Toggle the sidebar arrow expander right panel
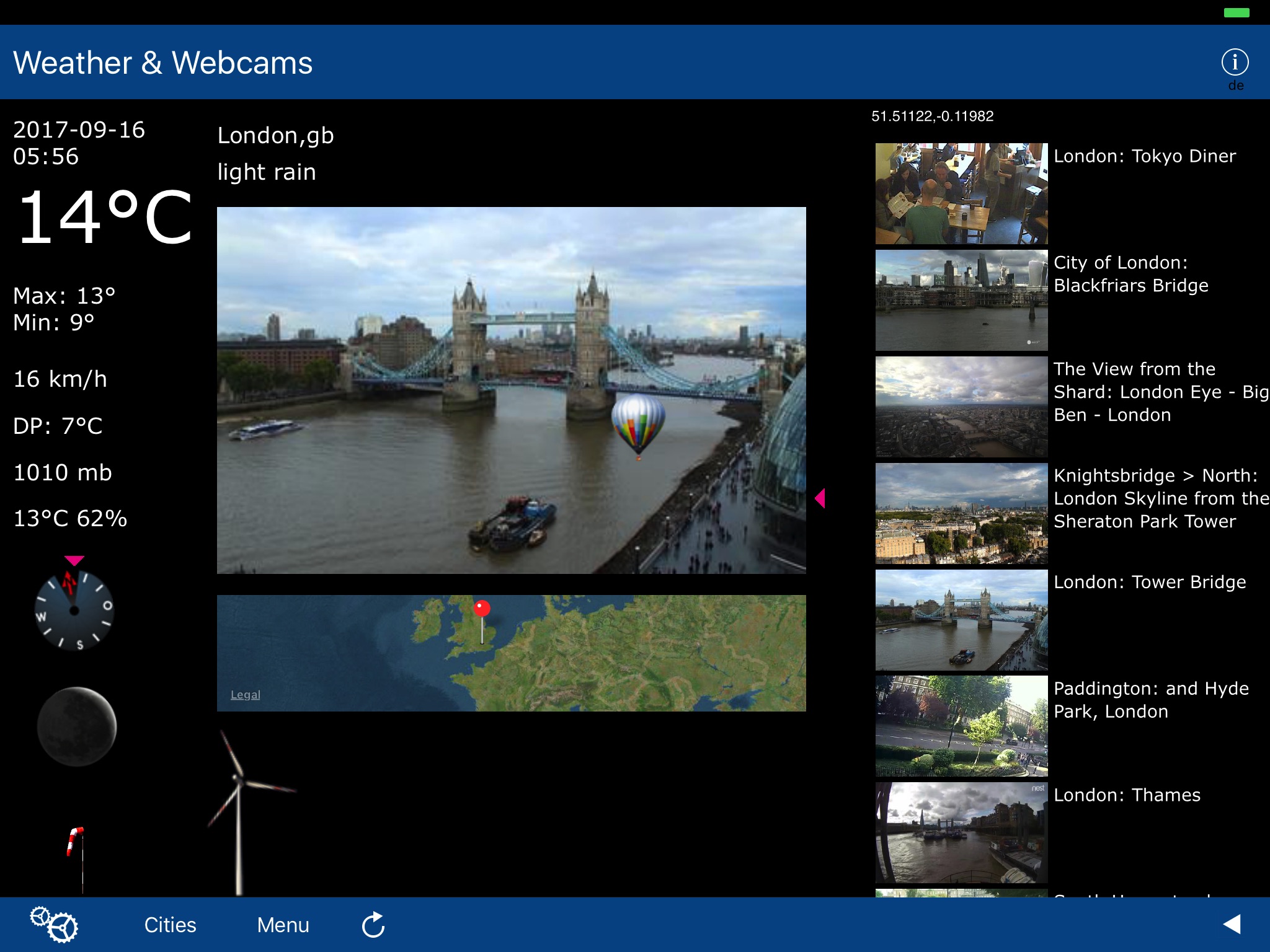1270x952 pixels. pyautogui.click(x=820, y=498)
